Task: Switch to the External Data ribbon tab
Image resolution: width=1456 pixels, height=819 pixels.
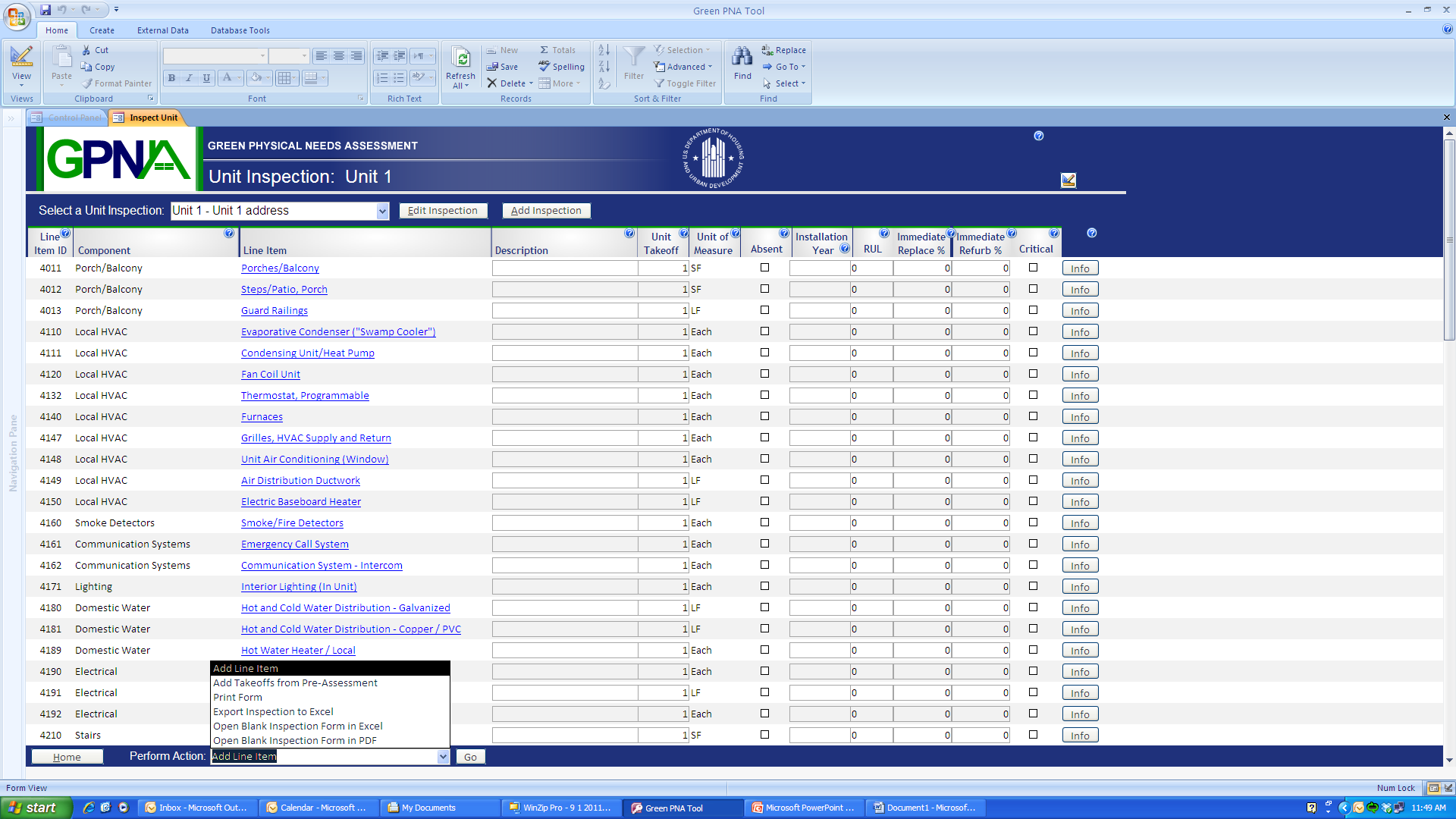Action: click(162, 30)
